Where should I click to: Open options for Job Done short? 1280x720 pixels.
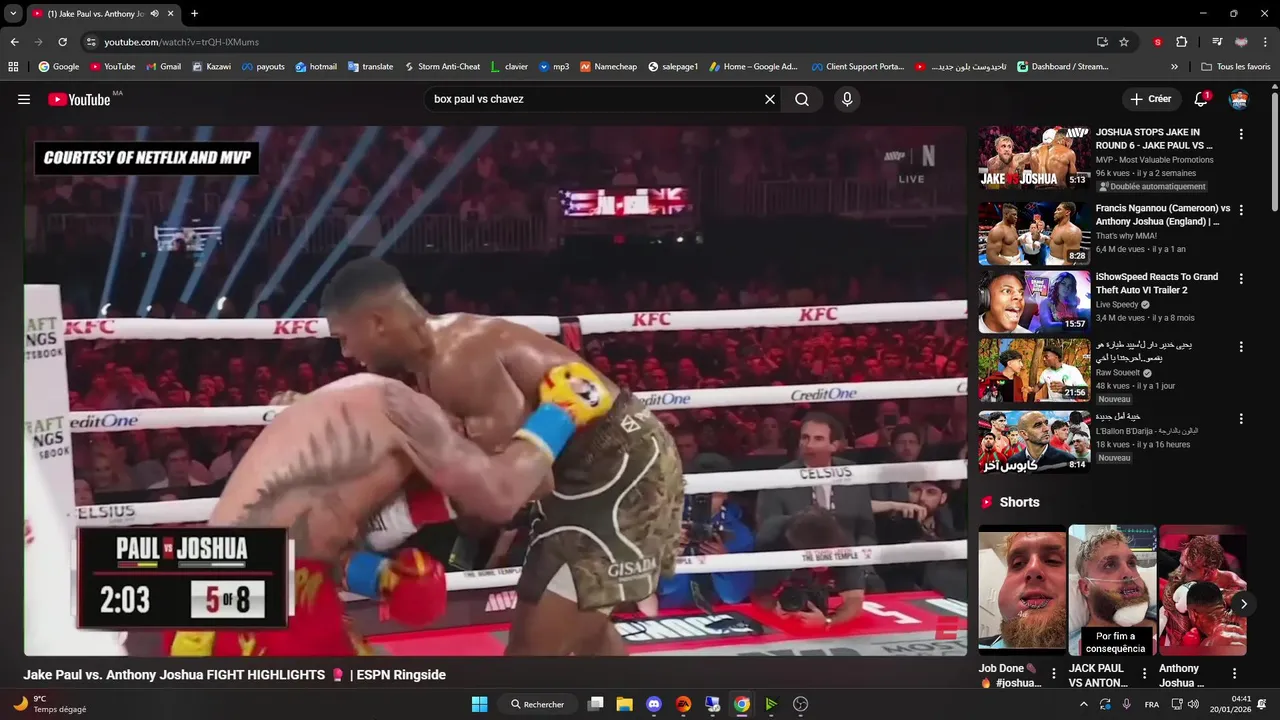[1053, 674]
